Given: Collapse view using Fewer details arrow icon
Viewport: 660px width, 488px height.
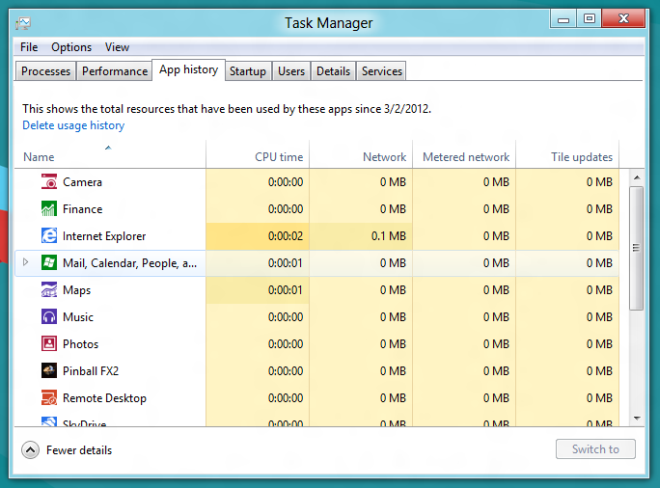Looking at the screenshot, I should [30, 450].
